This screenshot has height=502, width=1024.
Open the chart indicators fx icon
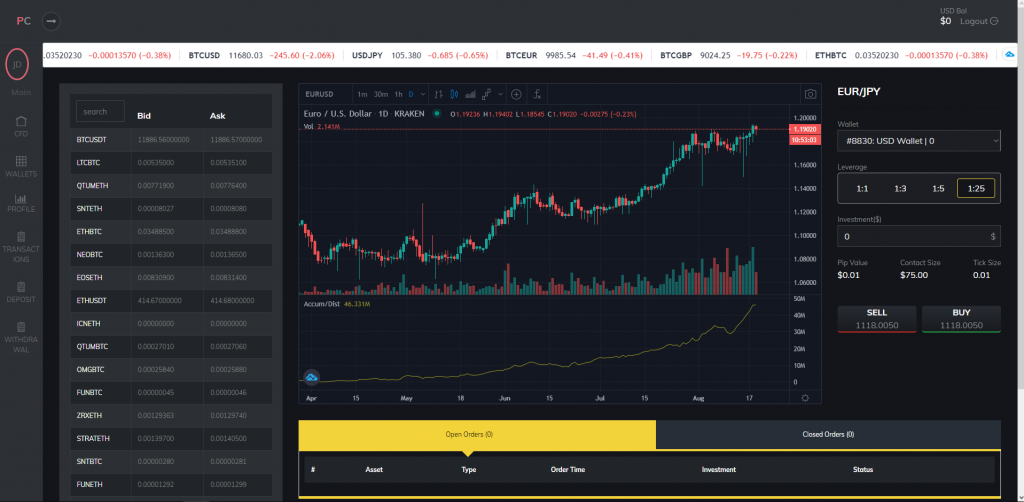click(x=538, y=94)
